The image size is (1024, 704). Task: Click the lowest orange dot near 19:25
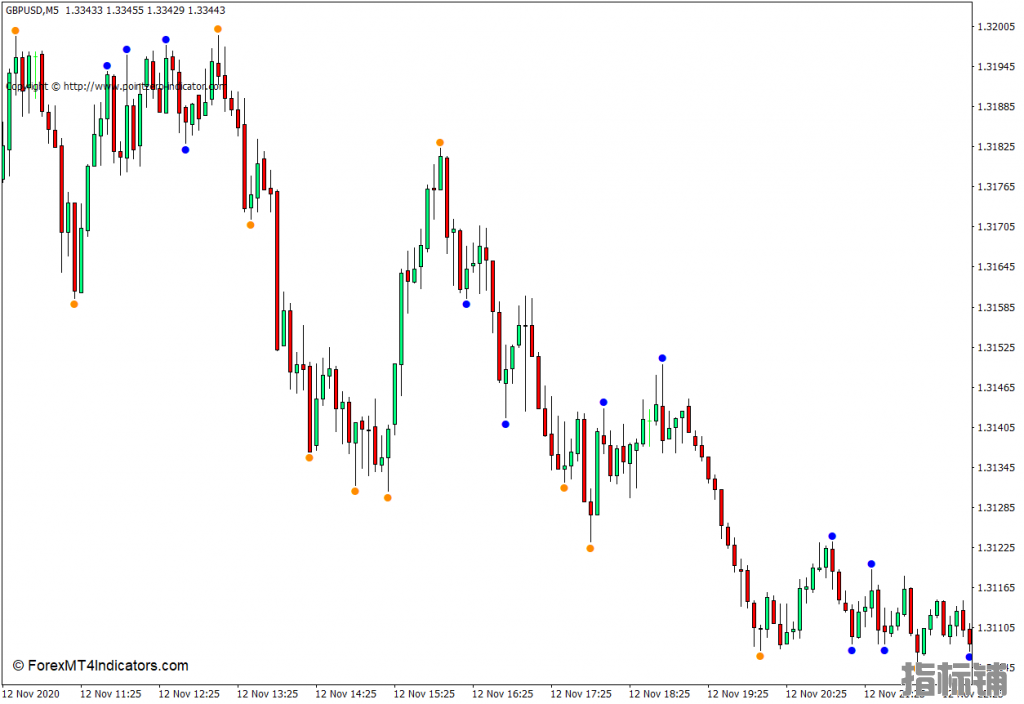coord(760,656)
